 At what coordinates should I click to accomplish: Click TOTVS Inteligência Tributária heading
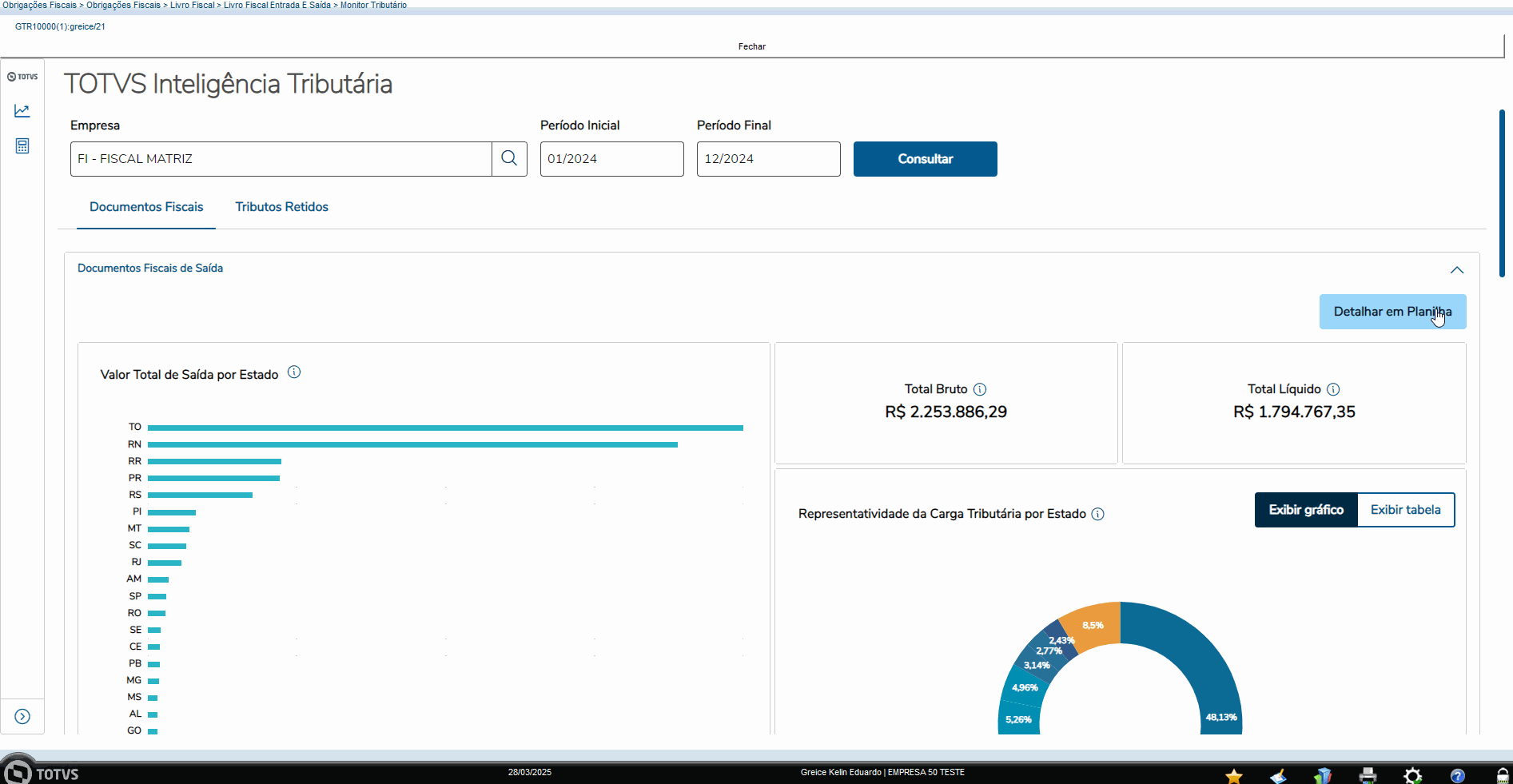[x=228, y=84]
